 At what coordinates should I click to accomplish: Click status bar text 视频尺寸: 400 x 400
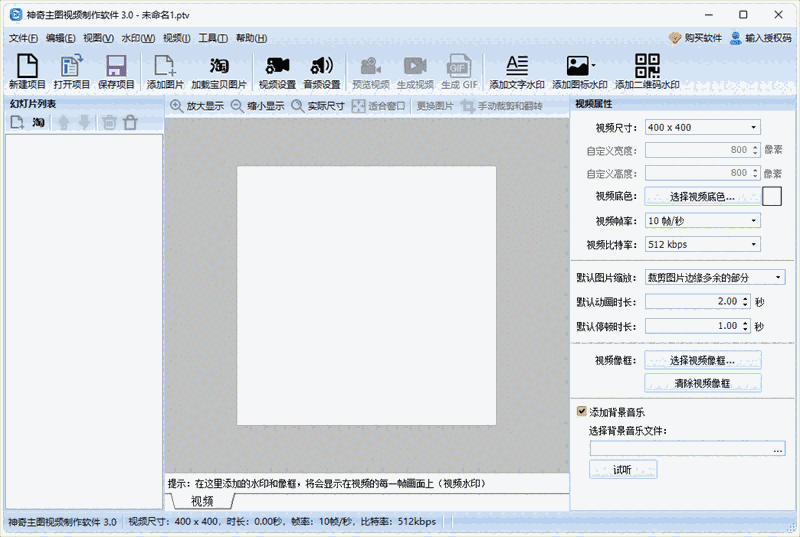click(173, 522)
